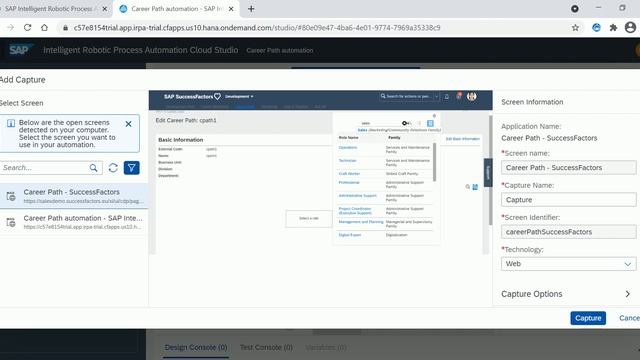Click the Chrome media control icon in title bar
The image size is (640, 360).
[575, 9]
